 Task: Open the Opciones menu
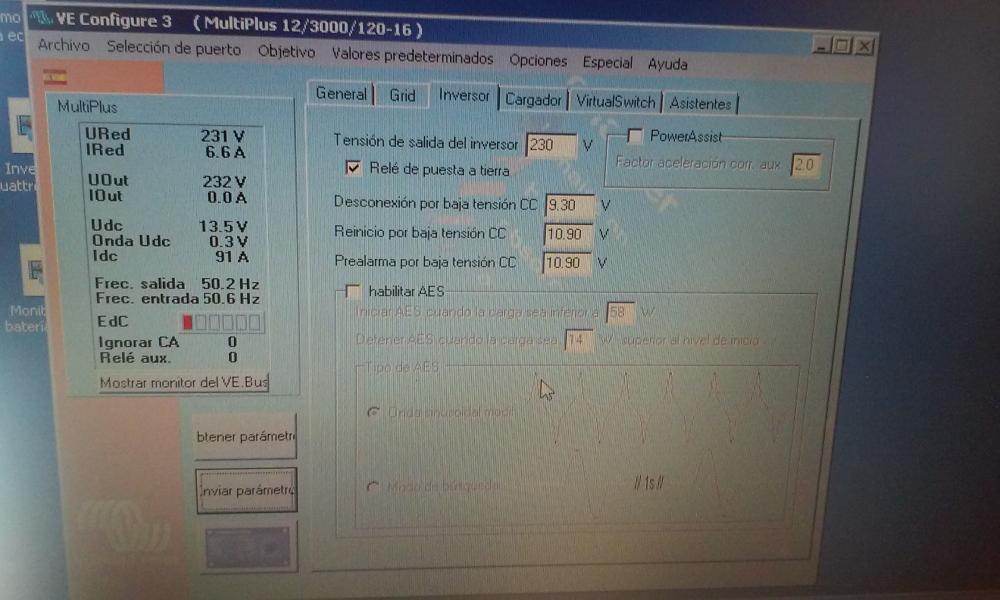click(x=538, y=60)
